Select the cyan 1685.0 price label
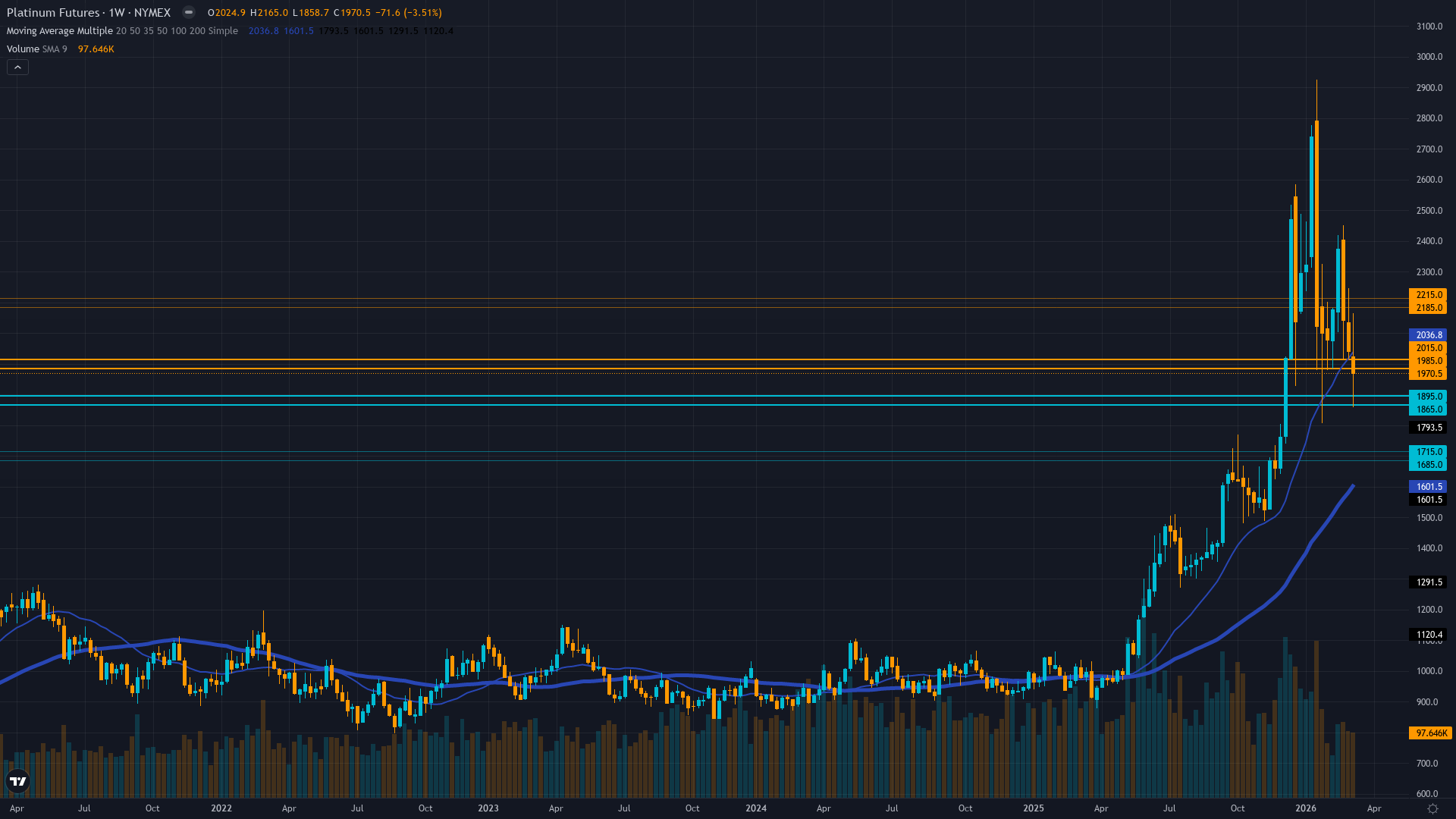Viewport: 1456px width, 819px height. click(x=1428, y=465)
